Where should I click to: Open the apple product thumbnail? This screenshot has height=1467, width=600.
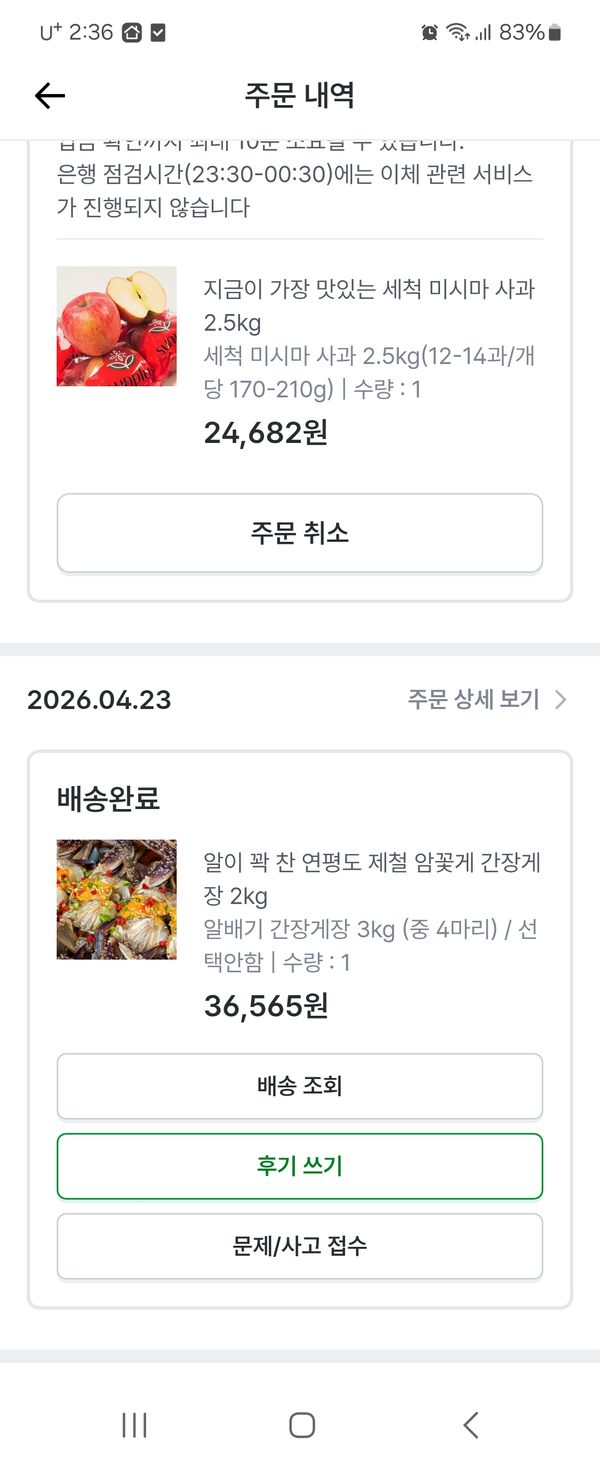[x=117, y=326]
